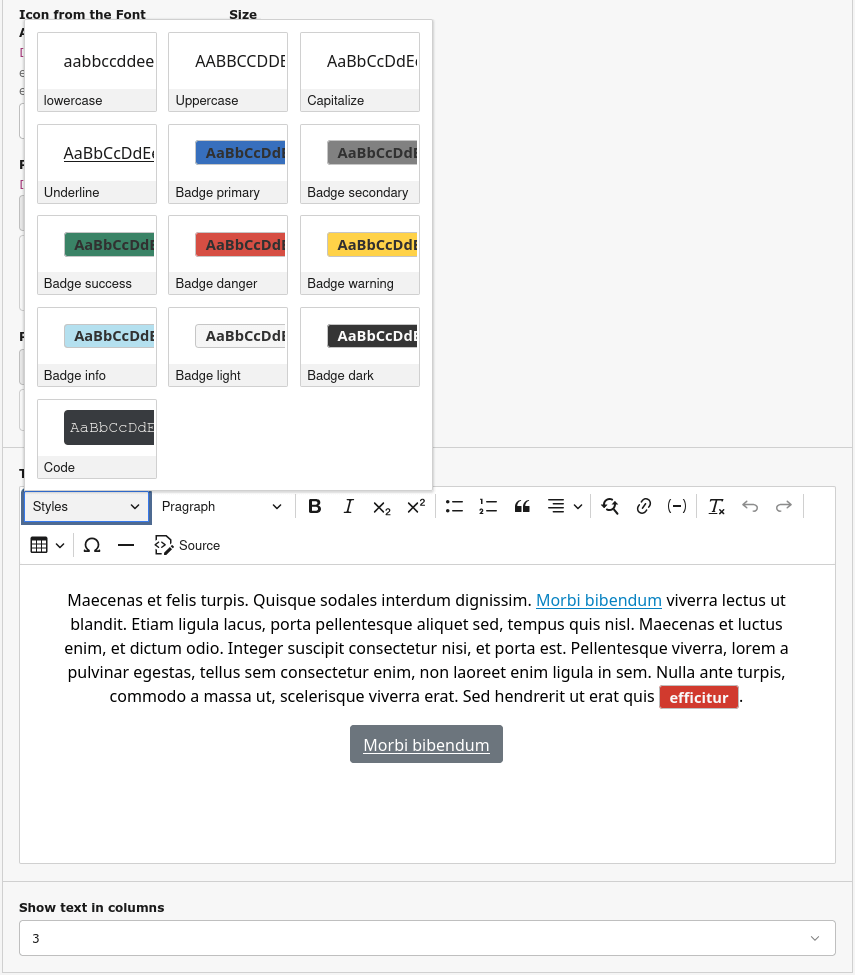
Task: Apply block quote formatting
Action: click(522, 507)
